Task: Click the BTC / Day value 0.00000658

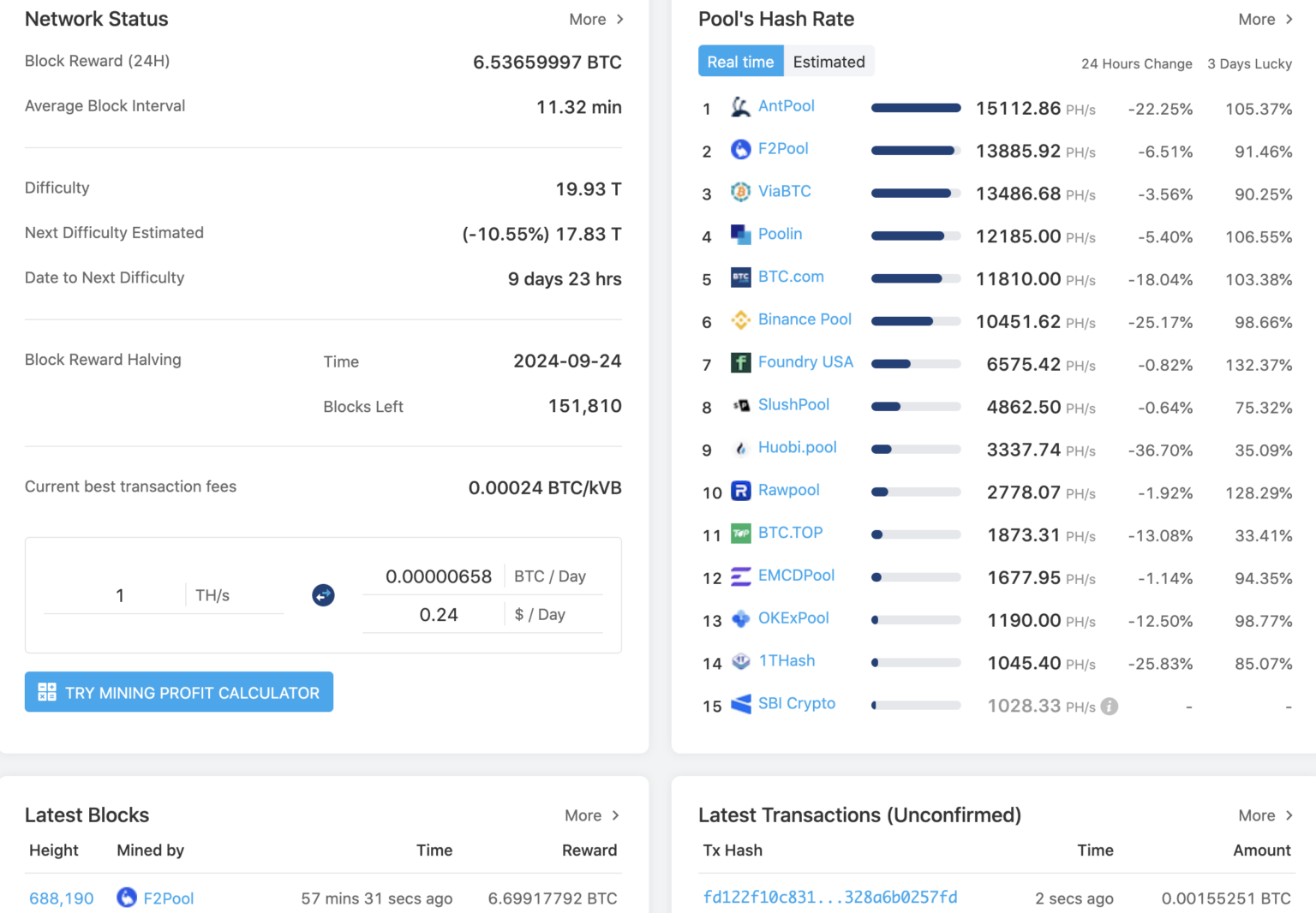Action: point(439,576)
